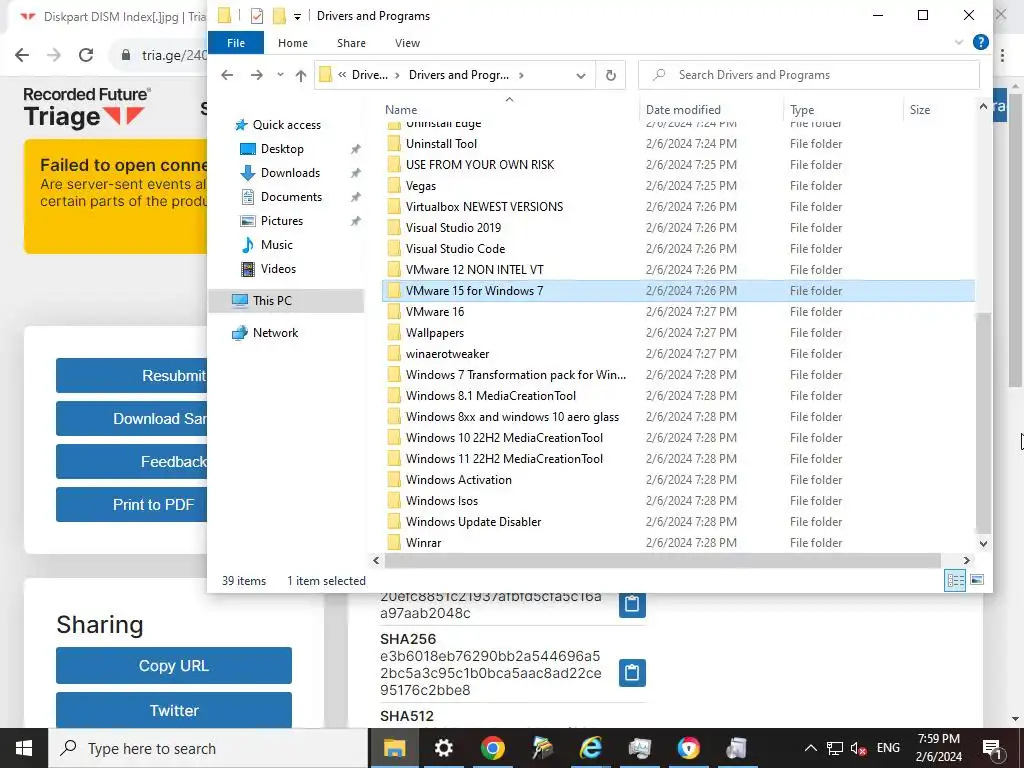The width and height of the screenshot is (1024, 768).
Task: Copy the SHA256 hash with its clipboard icon
Action: (x=632, y=673)
